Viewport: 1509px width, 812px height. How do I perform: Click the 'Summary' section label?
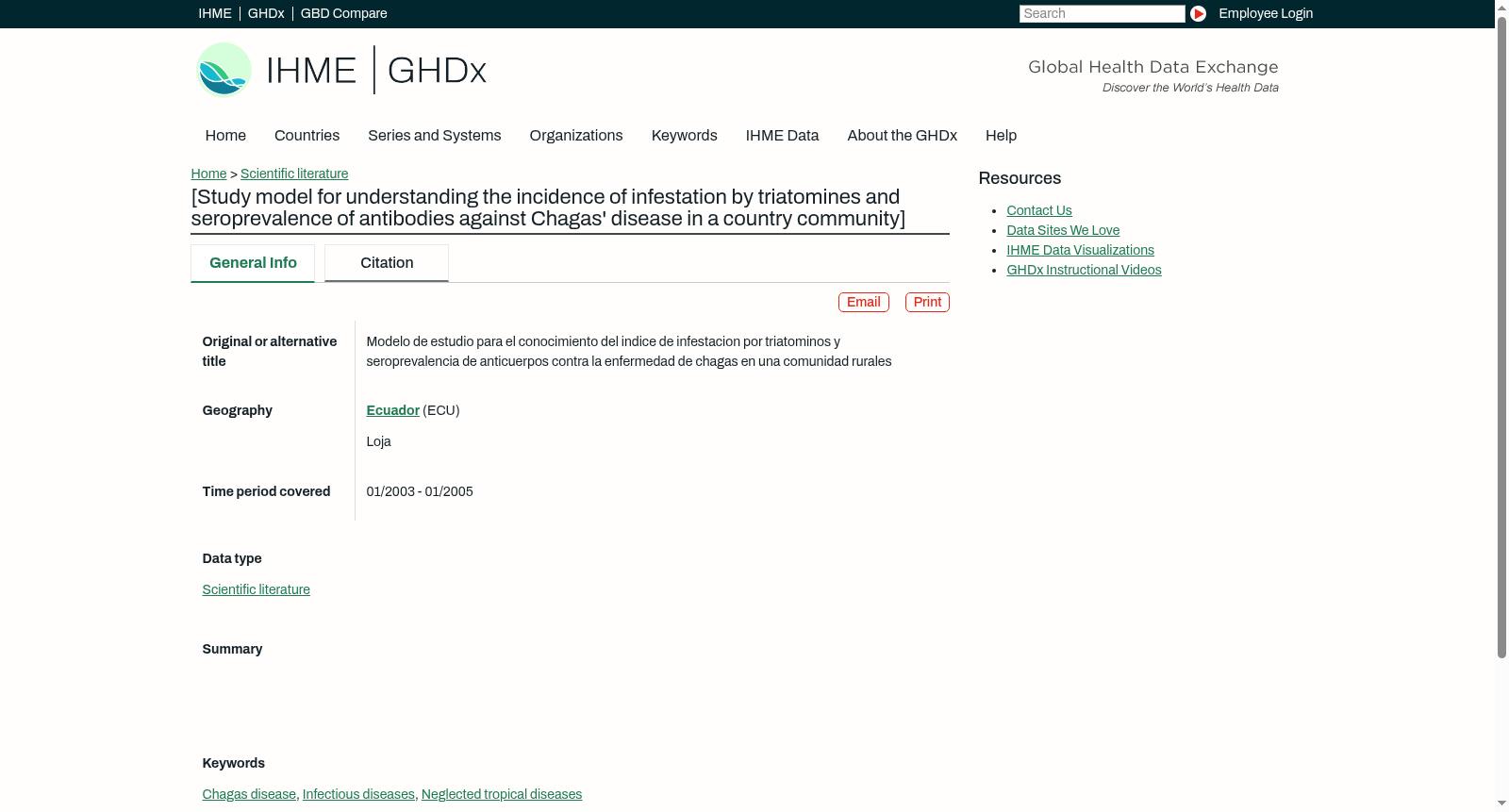click(232, 649)
